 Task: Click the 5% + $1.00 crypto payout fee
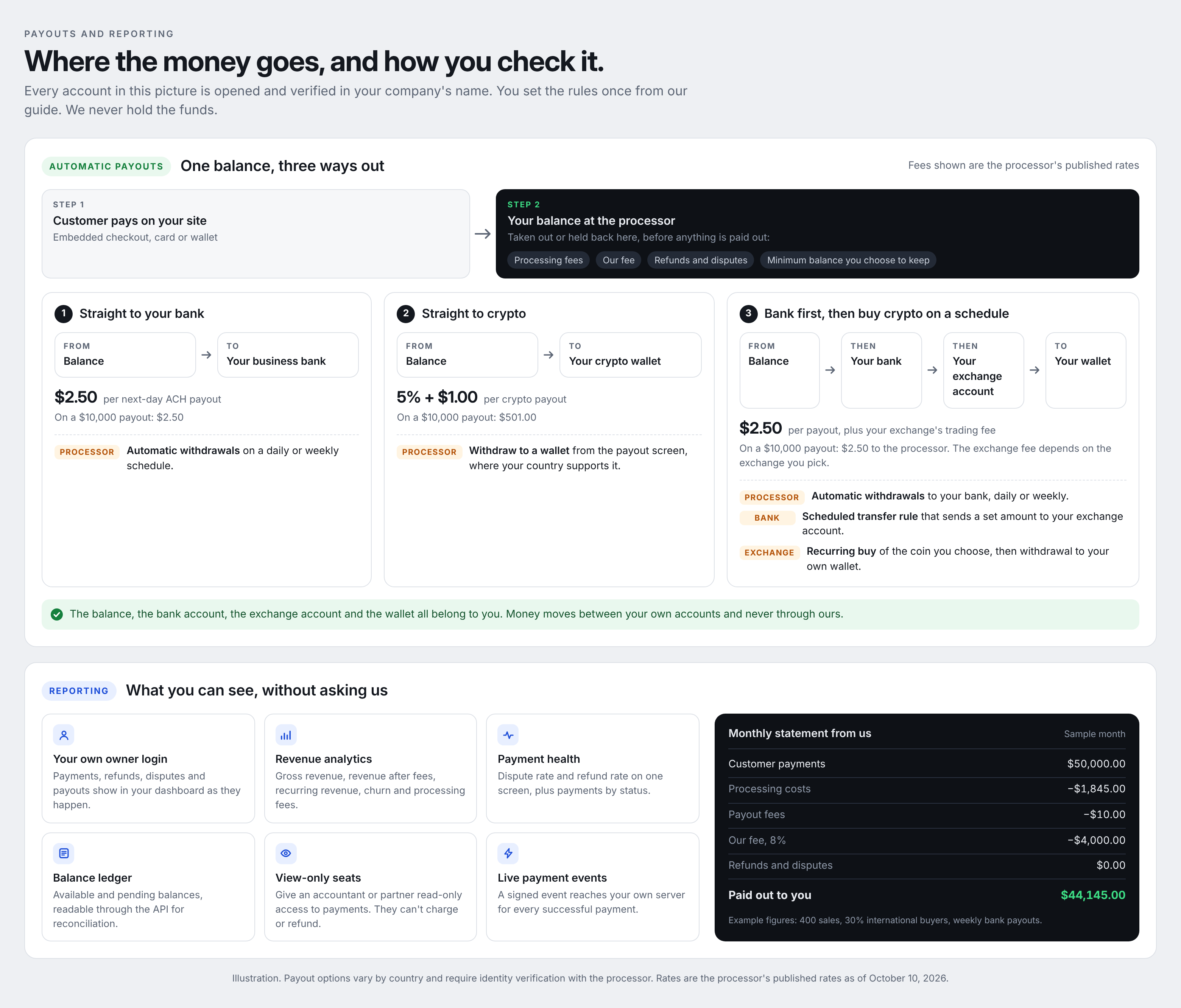[x=437, y=397]
